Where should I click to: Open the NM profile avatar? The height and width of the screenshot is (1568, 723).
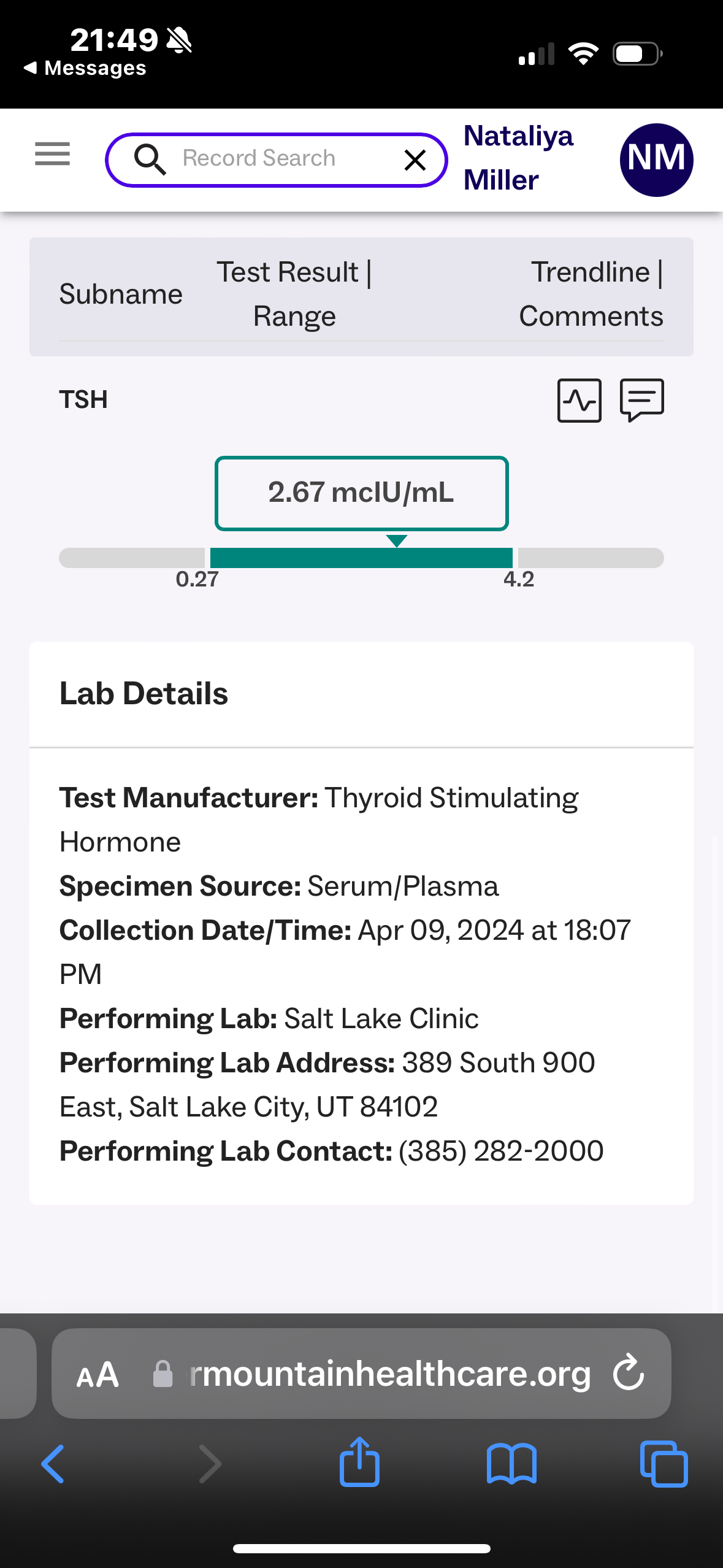[x=656, y=159]
